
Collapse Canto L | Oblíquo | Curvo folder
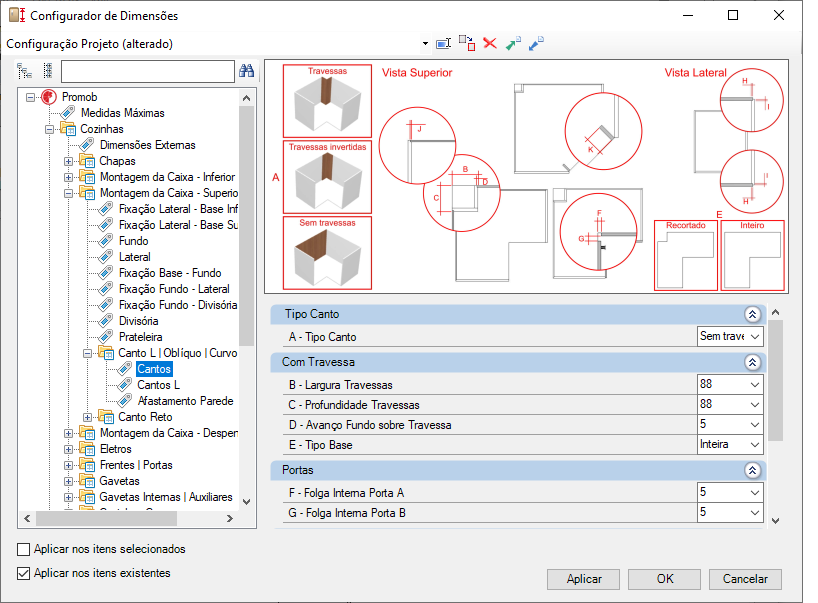88,354
